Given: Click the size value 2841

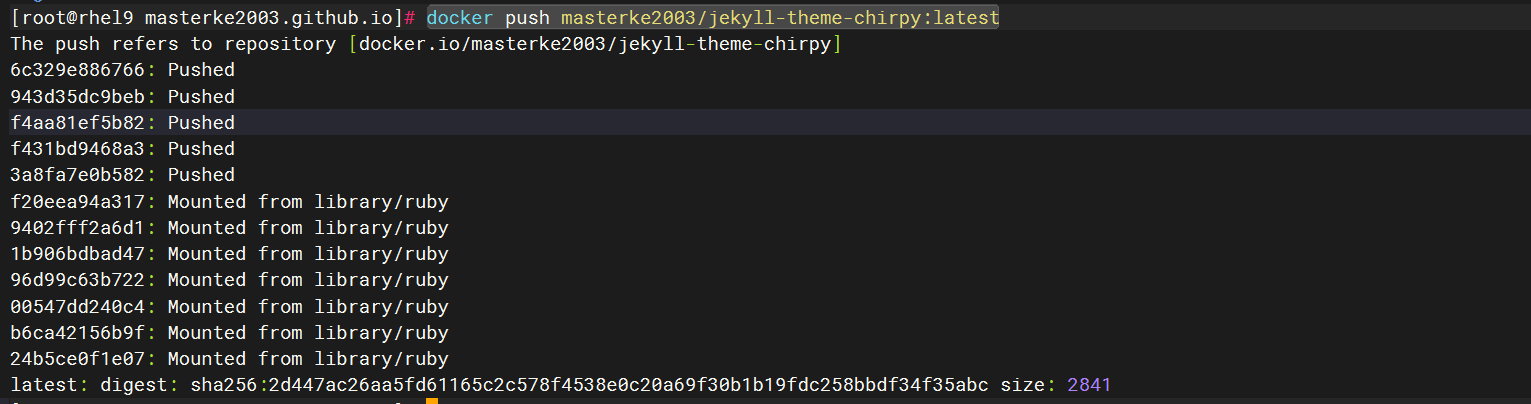Looking at the screenshot, I should [1089, 385].
